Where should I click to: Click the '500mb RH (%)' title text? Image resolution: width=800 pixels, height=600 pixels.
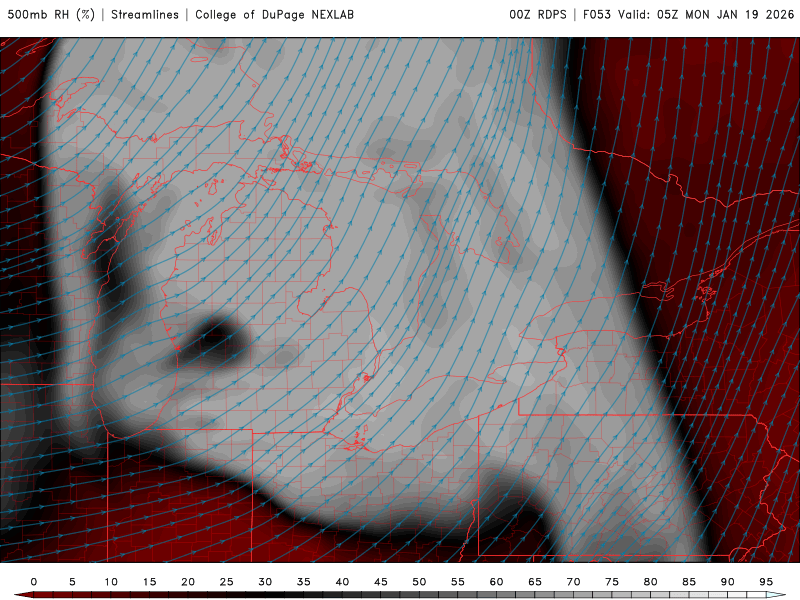[51, 15]
